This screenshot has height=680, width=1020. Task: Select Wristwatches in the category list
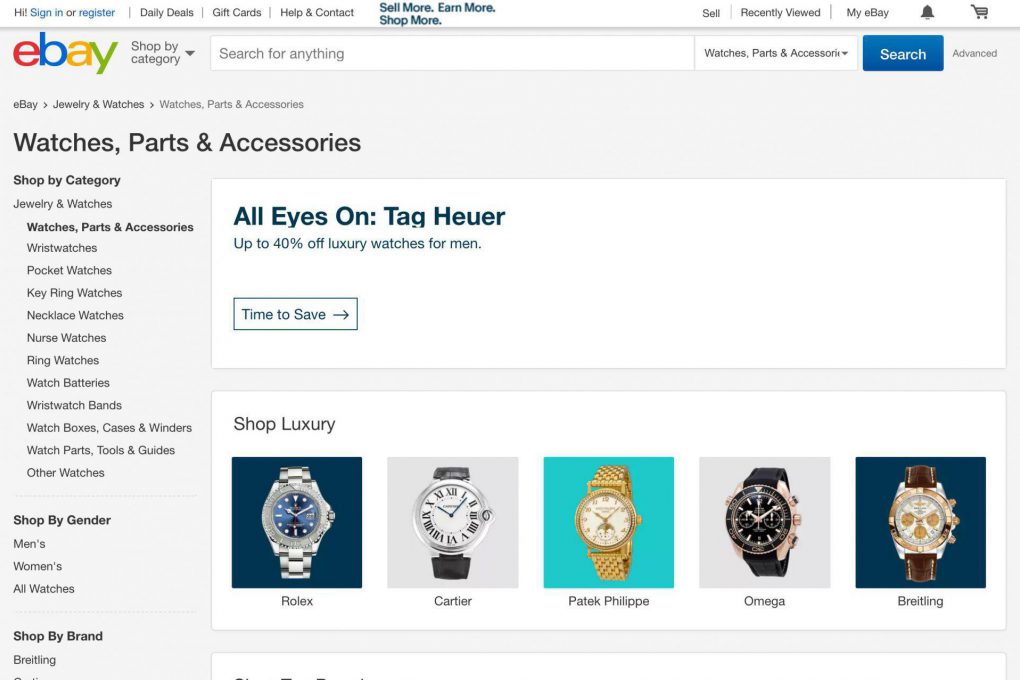(x=62, y=248)
